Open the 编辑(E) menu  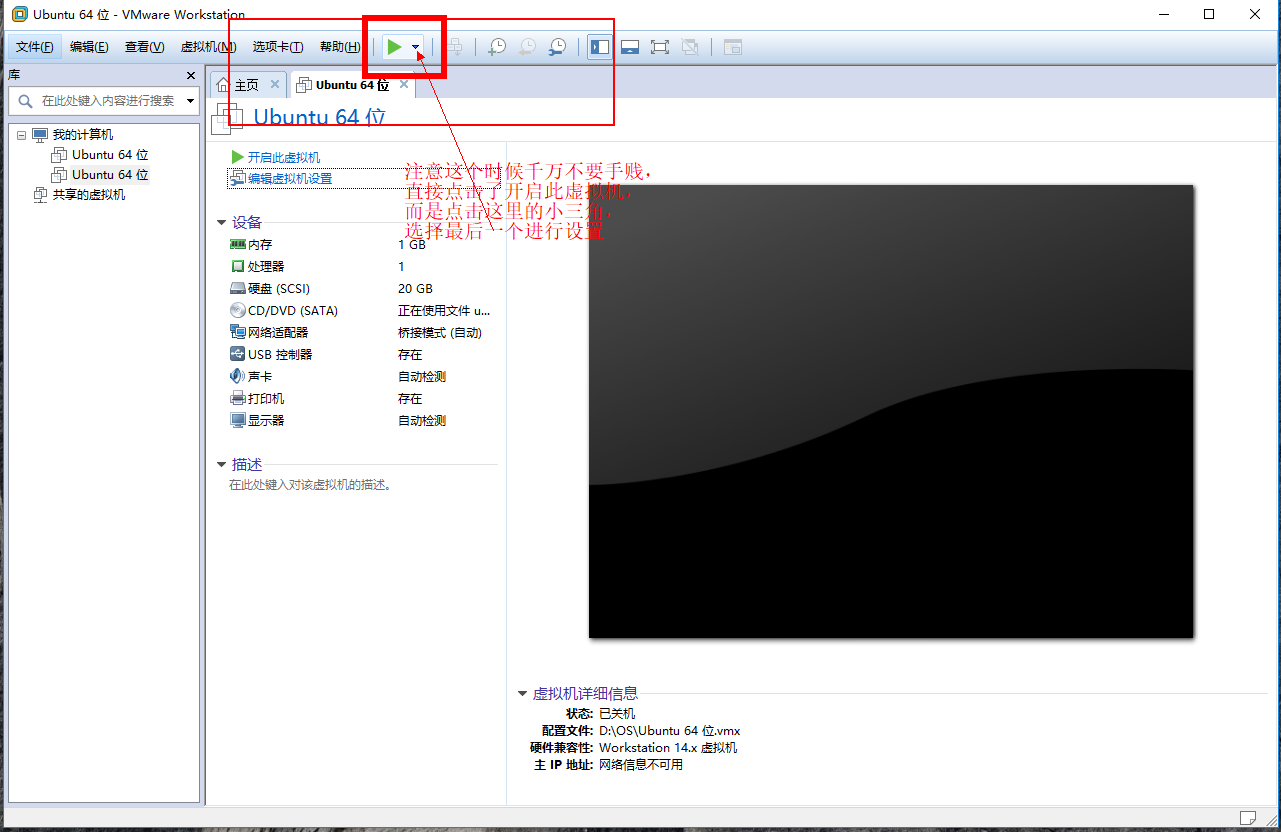click(89, 47)
